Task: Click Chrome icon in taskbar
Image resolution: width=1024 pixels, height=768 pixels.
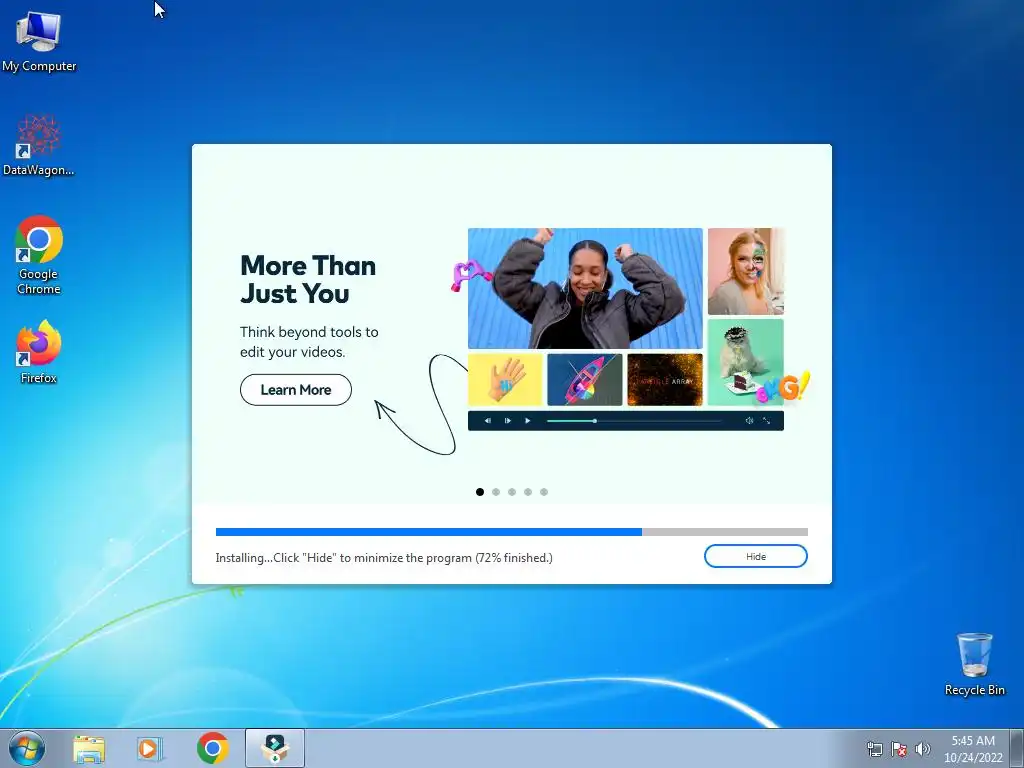Action: point(213,748)
